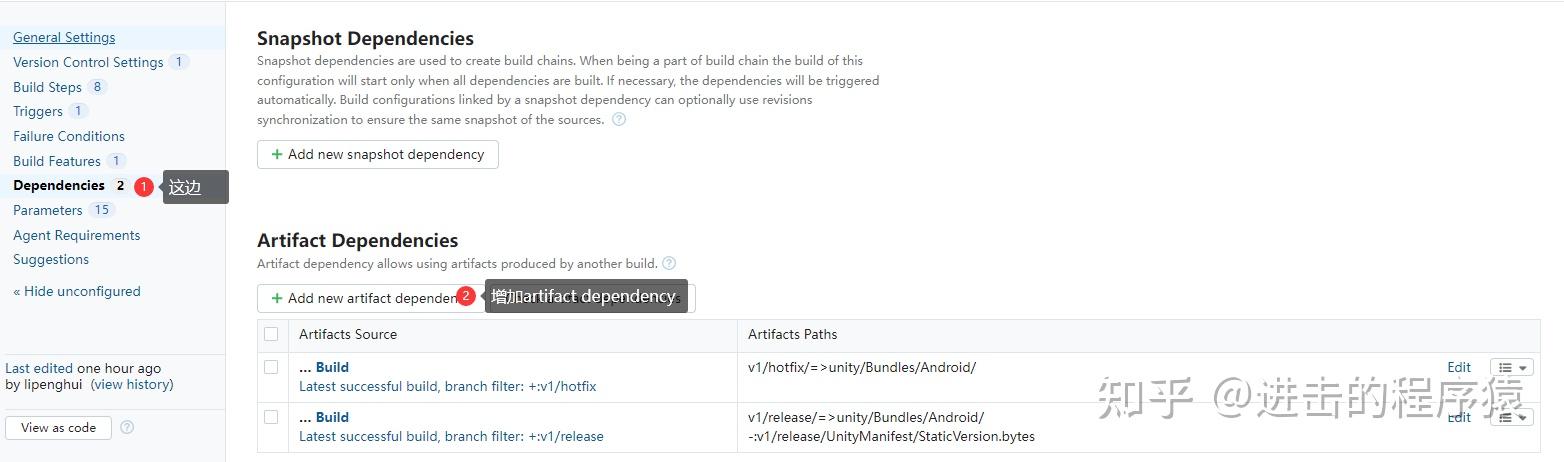Click the View as code button

58,428
